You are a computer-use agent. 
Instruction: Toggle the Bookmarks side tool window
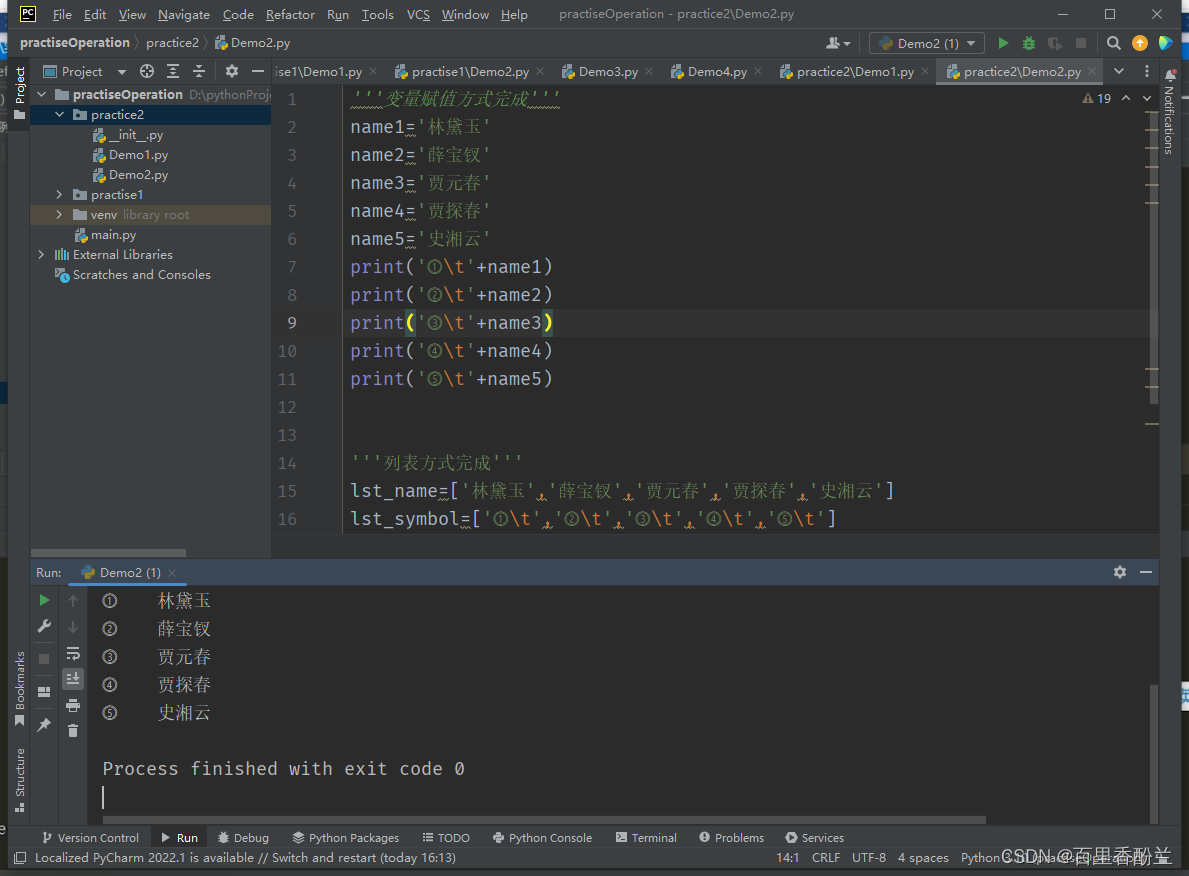[x=20, y=689]
